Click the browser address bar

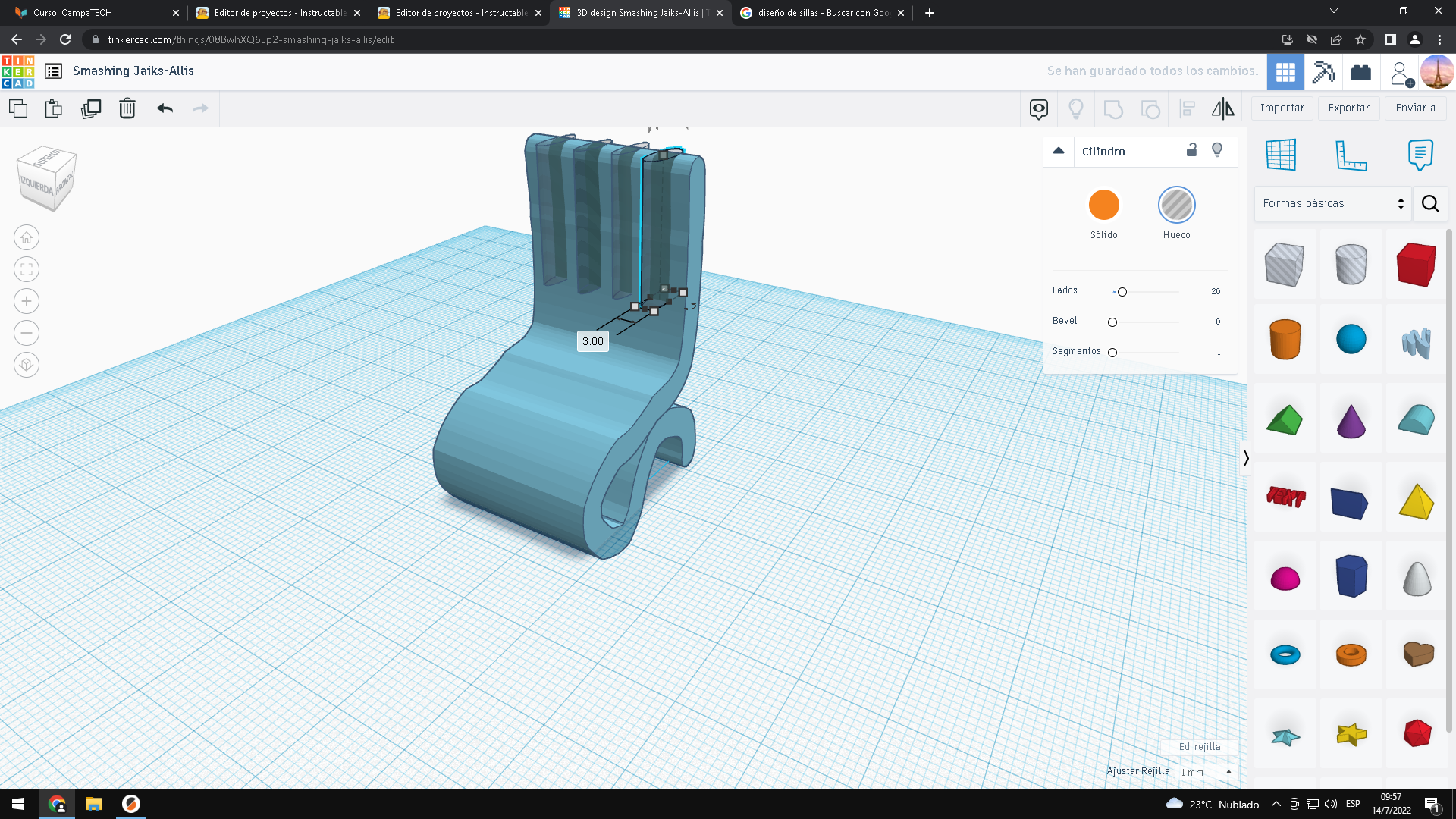coord(682,40)
